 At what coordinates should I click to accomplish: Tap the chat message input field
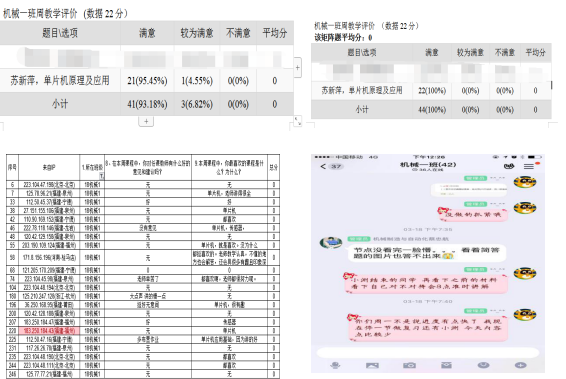(428, 353)
